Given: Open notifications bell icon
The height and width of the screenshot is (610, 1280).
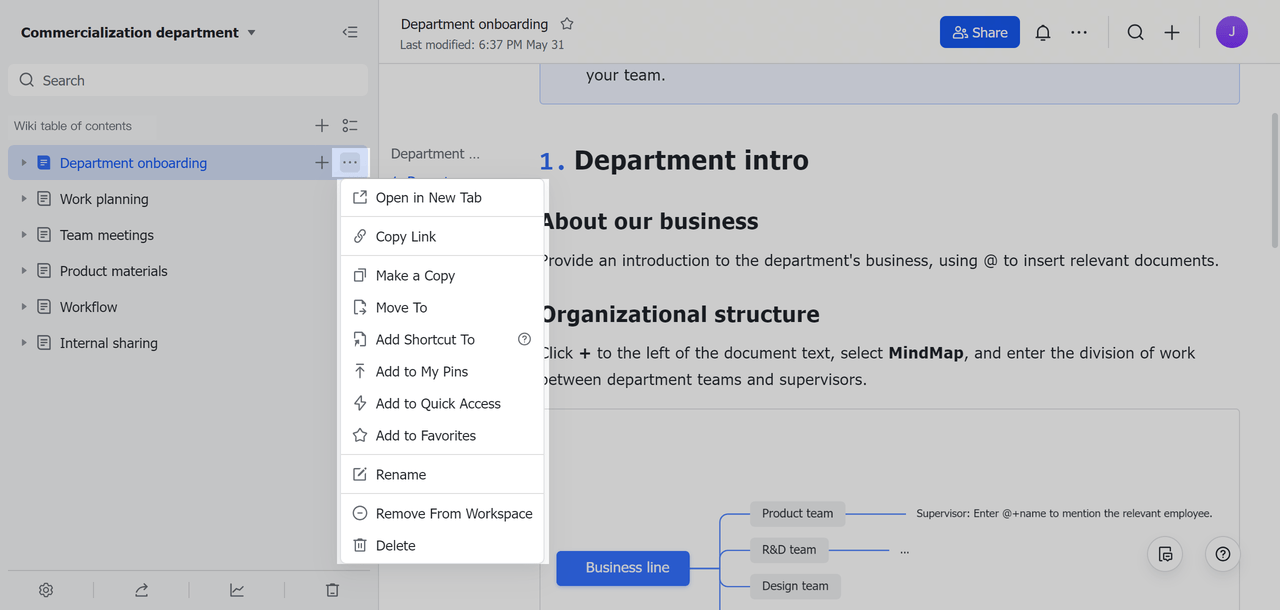Looking at the screenshot, I should pyautogui.click(x=1043, y=32).
